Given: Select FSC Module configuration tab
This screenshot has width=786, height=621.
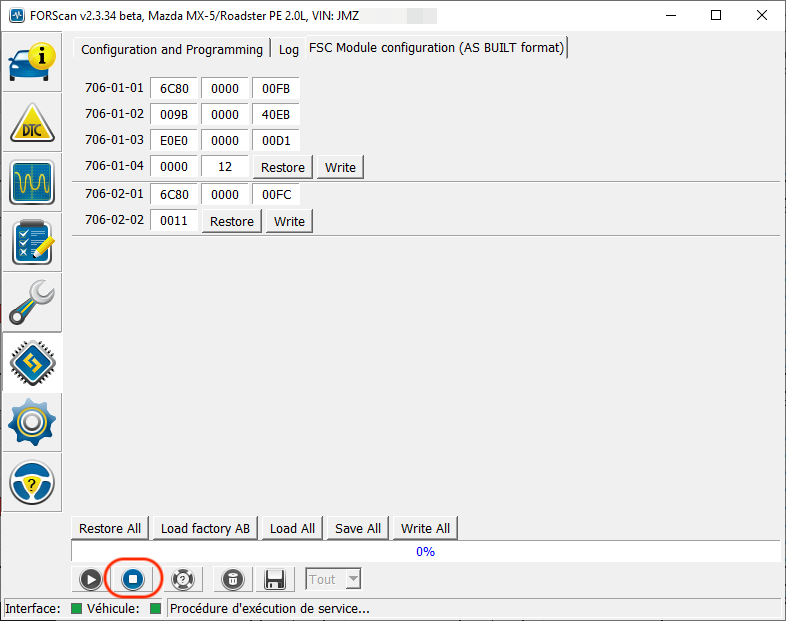Looking at the screenshot, I should tap(437, 48).
